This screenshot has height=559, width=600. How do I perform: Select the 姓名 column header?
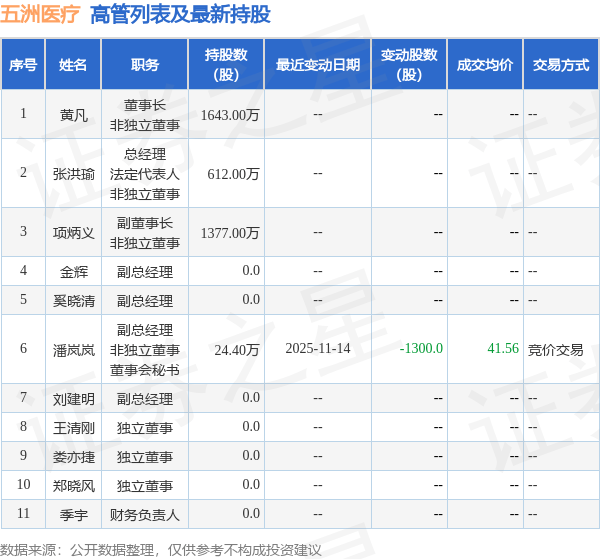point(73,65)
